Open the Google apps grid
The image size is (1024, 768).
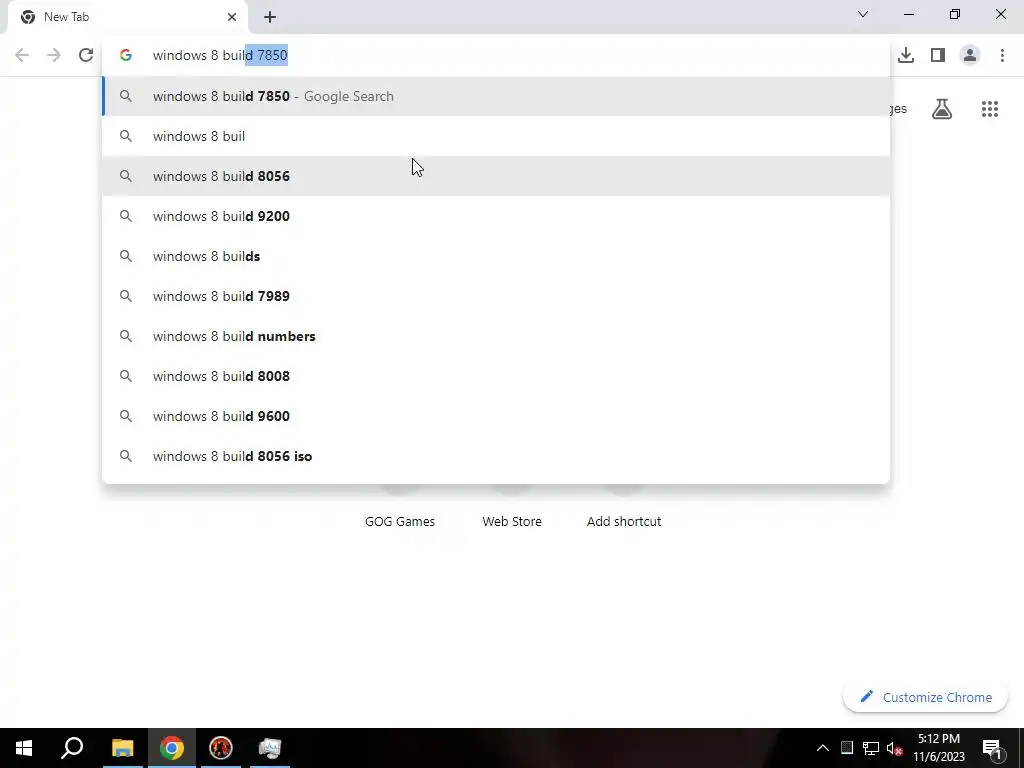click(x=989, y=109)
